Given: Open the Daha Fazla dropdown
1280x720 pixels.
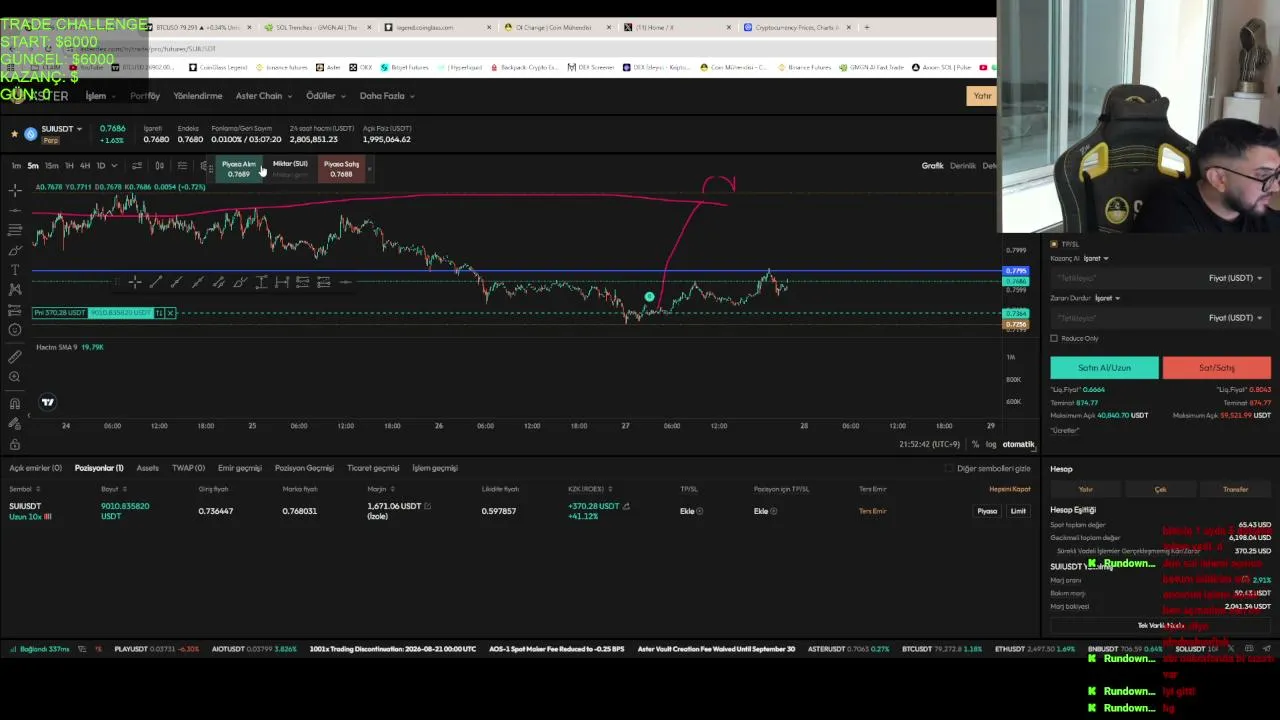Looking at the screenshot, I should pos(387,96).
